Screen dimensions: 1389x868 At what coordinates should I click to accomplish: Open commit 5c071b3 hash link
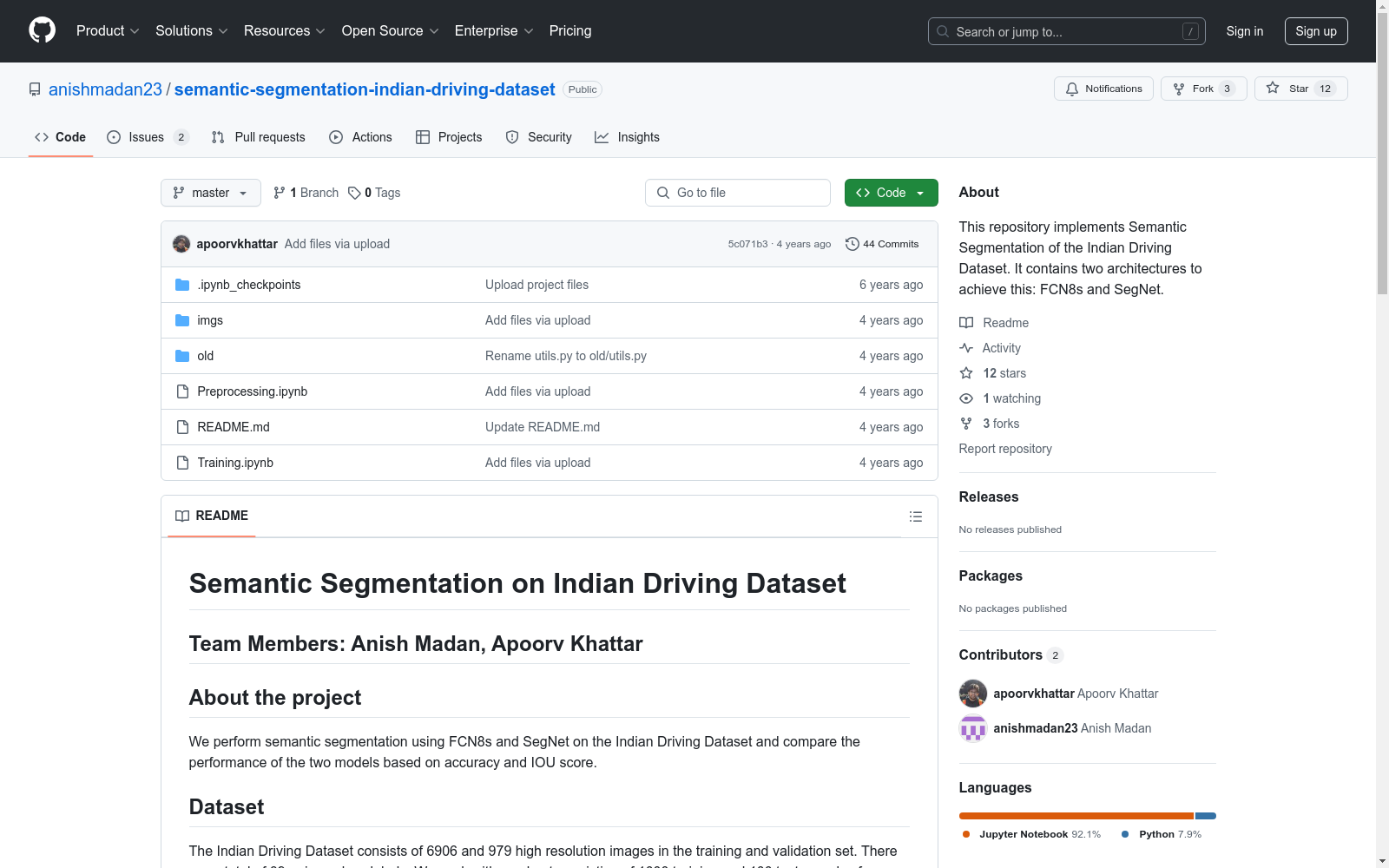click(x=747, y=244)
